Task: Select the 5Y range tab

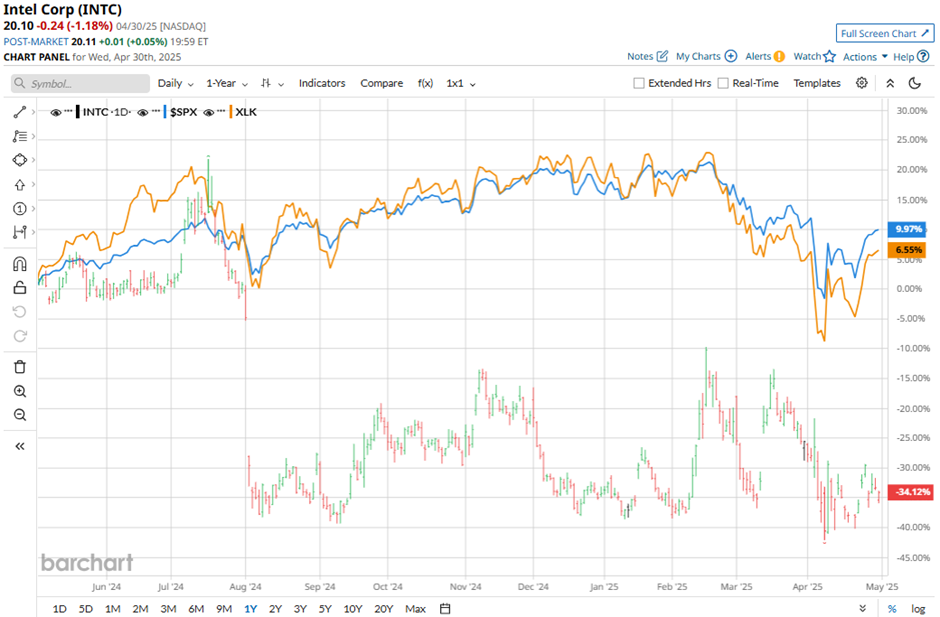Action: 325,609
